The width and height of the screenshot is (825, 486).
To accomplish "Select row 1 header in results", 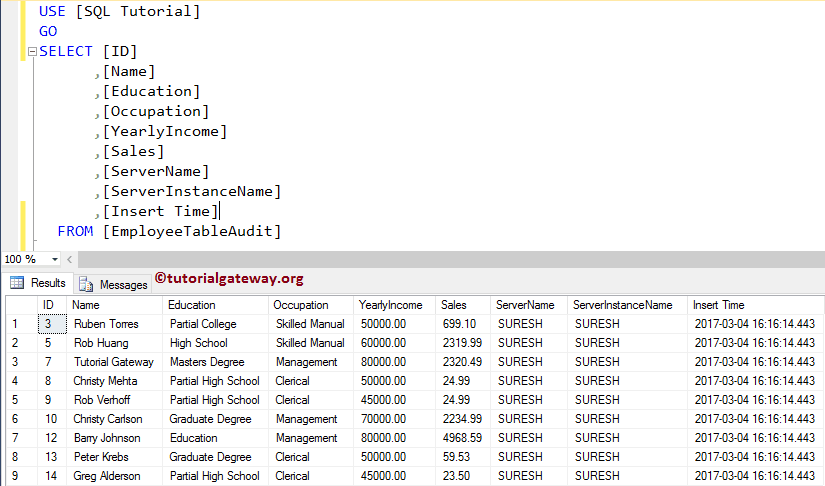I will [22, 324].
